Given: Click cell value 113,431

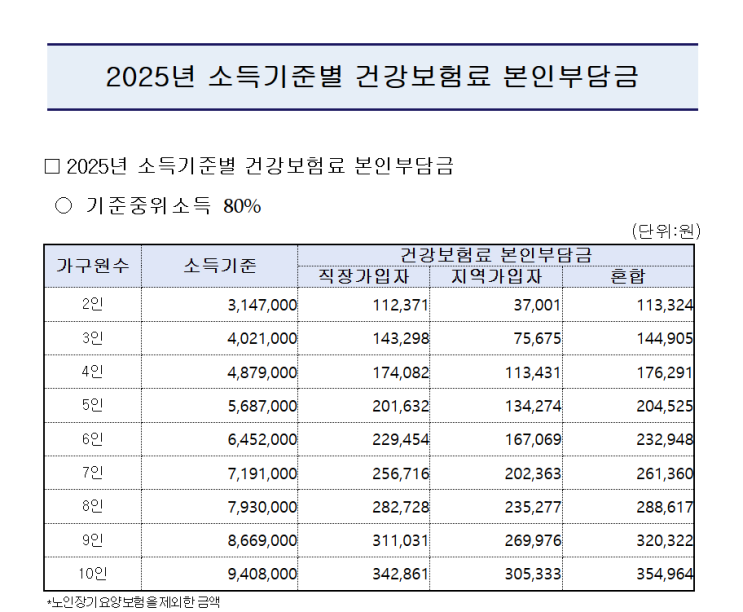Looking at the screenshot, I should pyautogui.click(x=533, y=372).
